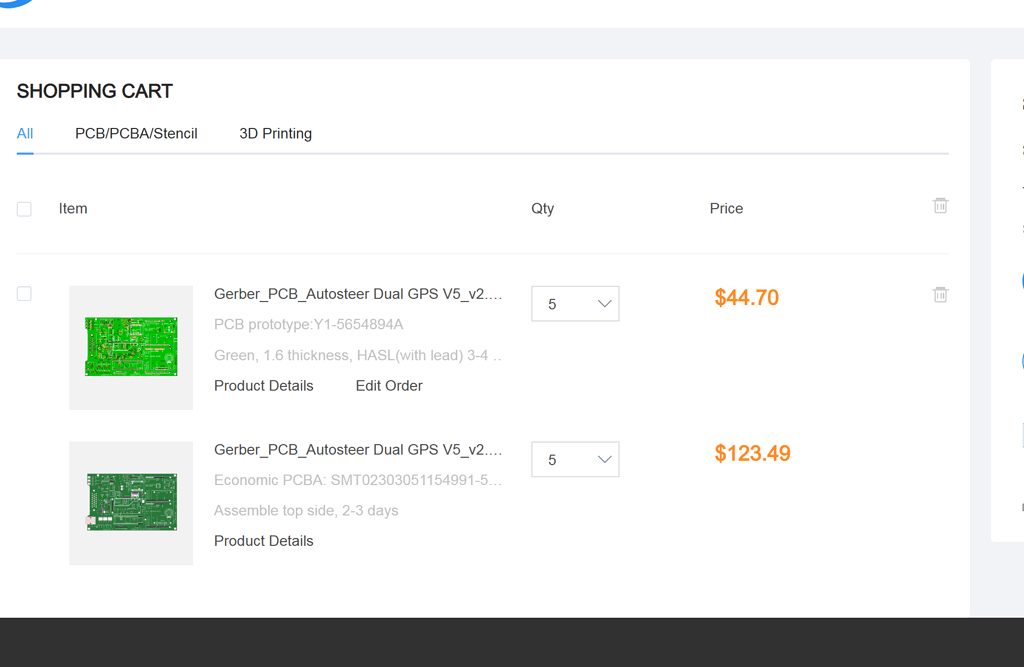Delete all cart items via header trash icon

point(940,204)
